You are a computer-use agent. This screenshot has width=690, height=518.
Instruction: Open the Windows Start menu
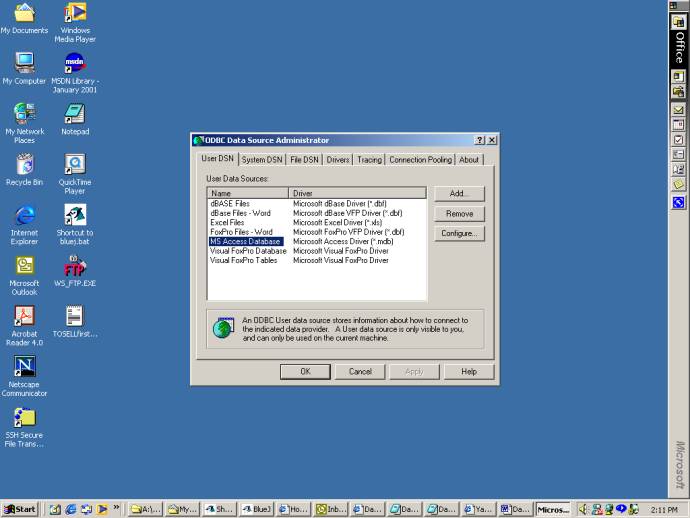[20, 509]
